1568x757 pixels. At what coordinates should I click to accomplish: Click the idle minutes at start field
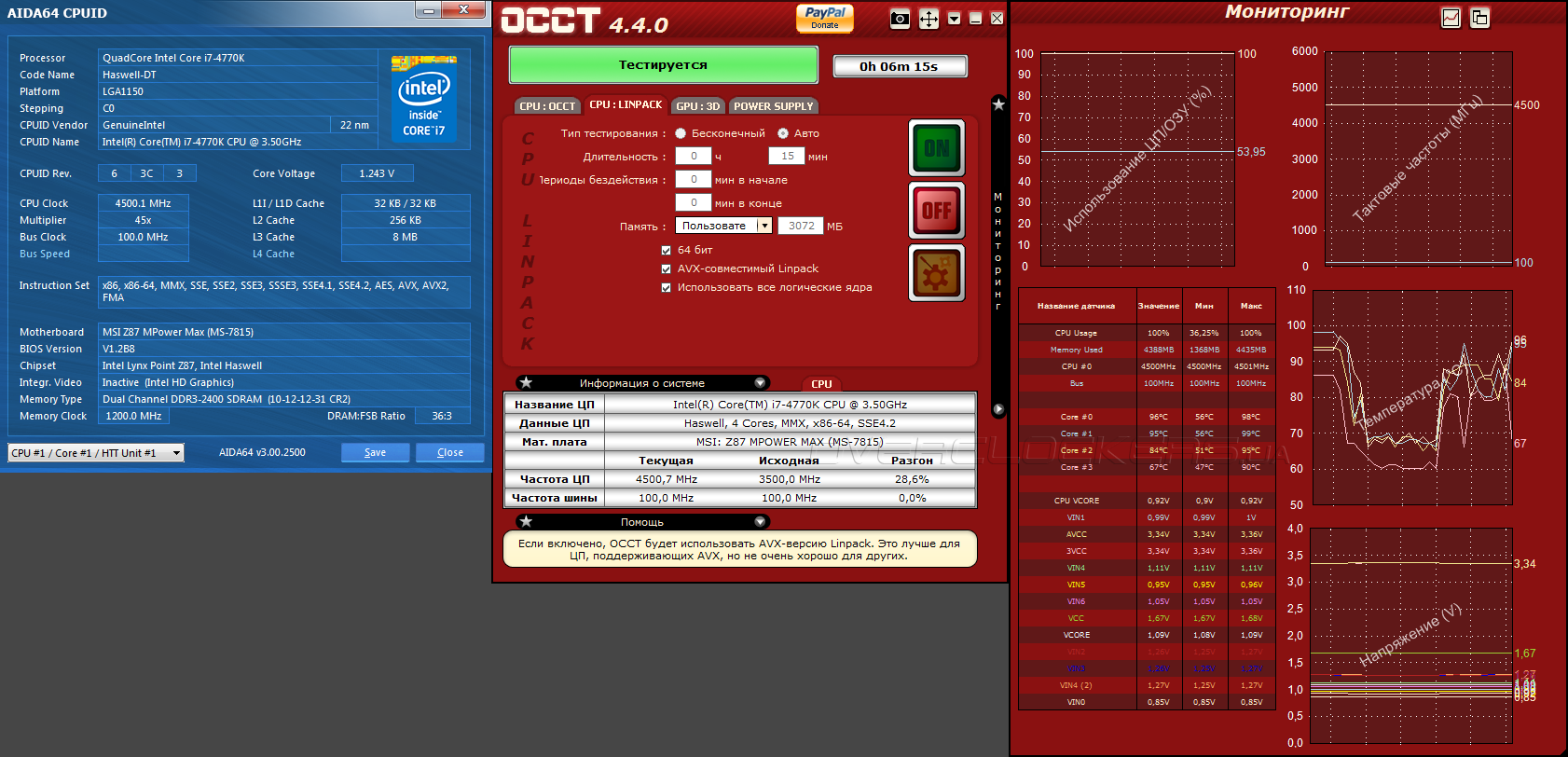[694, 179]
